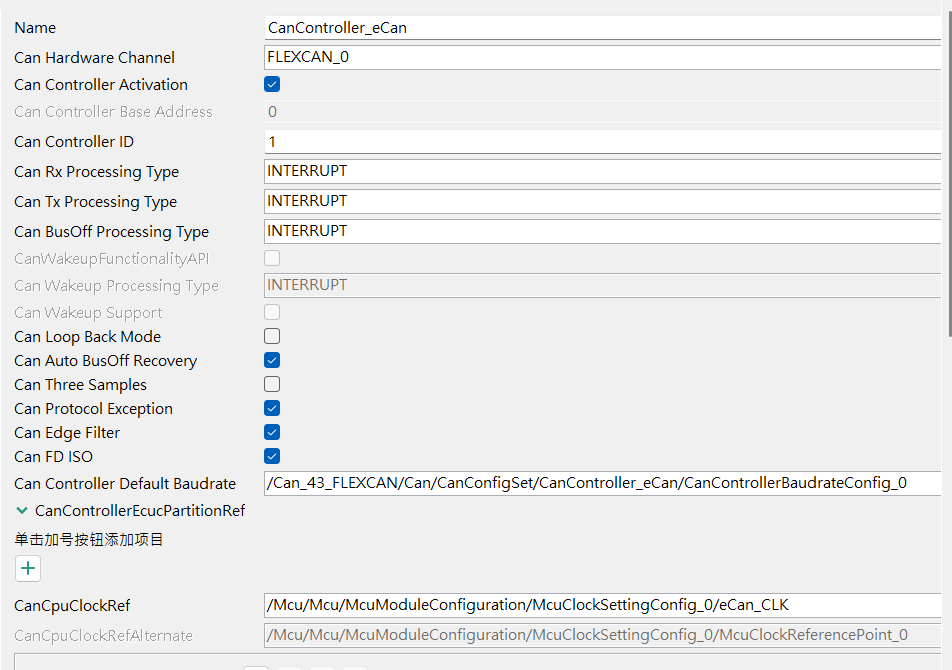
Task: Click the CanCpuClockRefAlternate reference field
Action: (x=602, y=635)
